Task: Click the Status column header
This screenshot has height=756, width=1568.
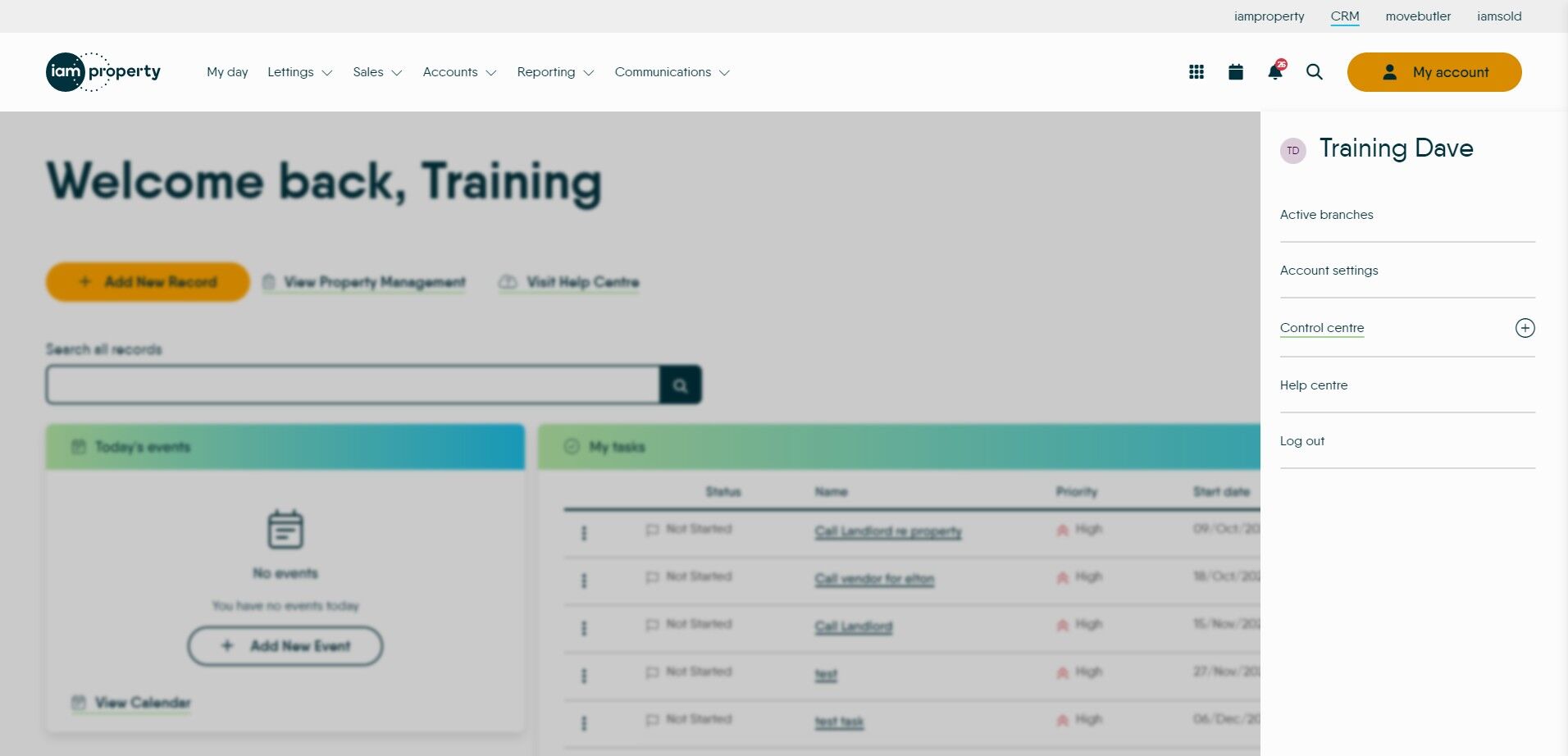Action: 723,492
